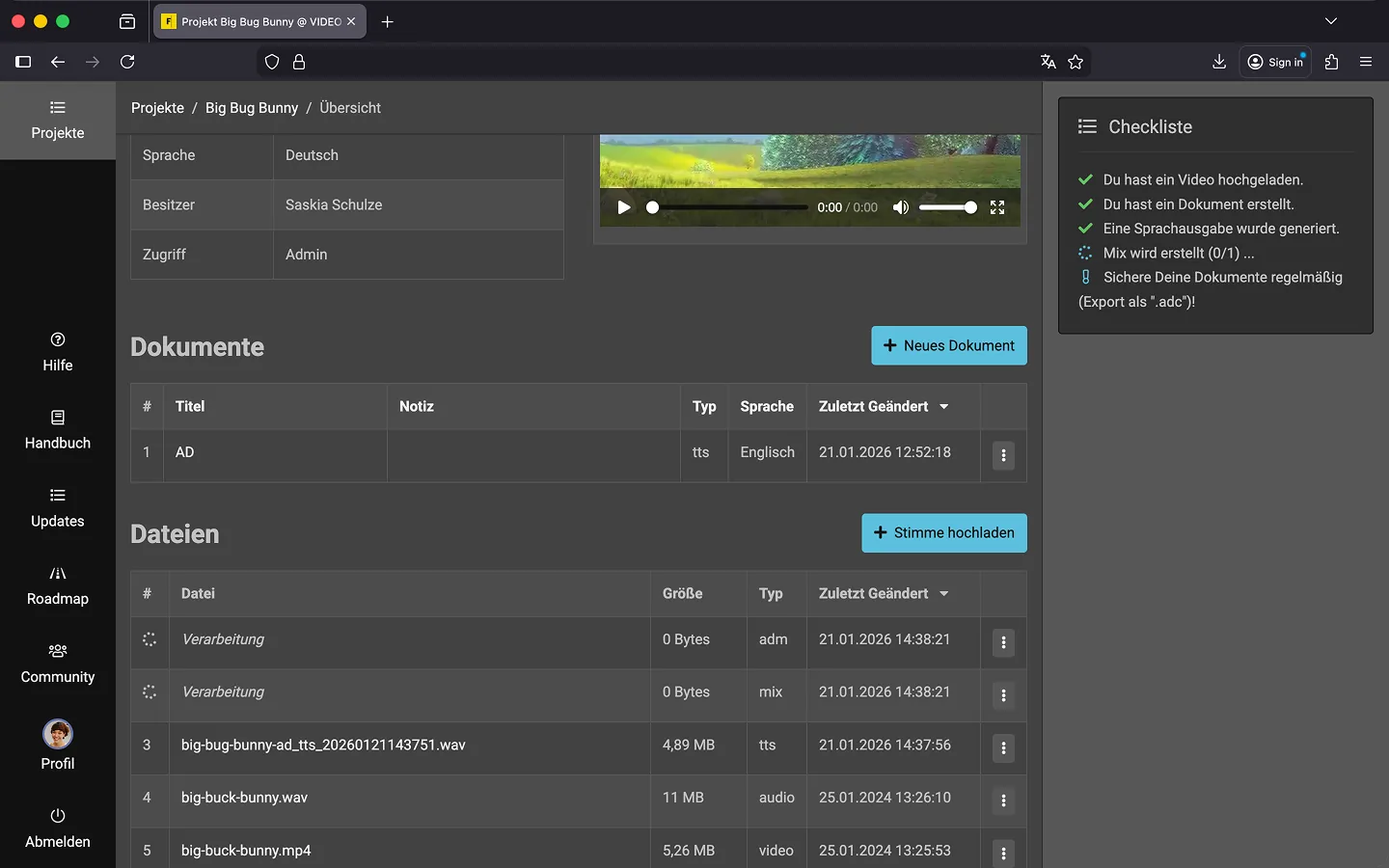
Task: Select Projekte in the sidebar menu
Action: pyautogui.click(x=58, y=121)
